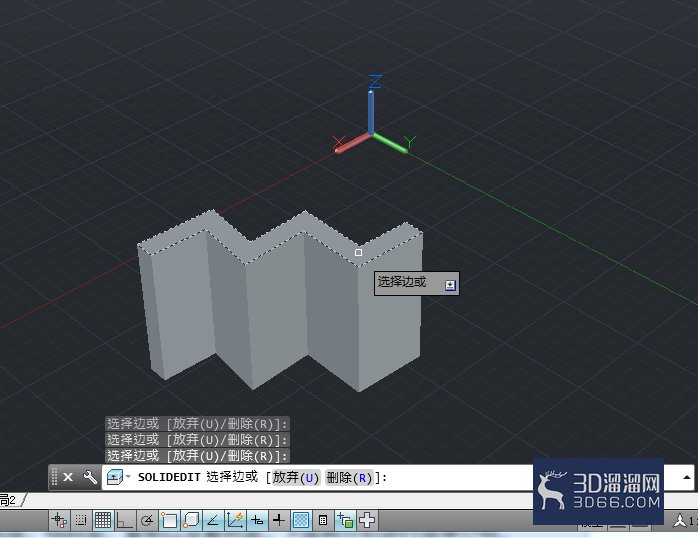The image size is (698, 538).
Task: Toggle Ortho Mode button
Action: click(x=125, y=520)
